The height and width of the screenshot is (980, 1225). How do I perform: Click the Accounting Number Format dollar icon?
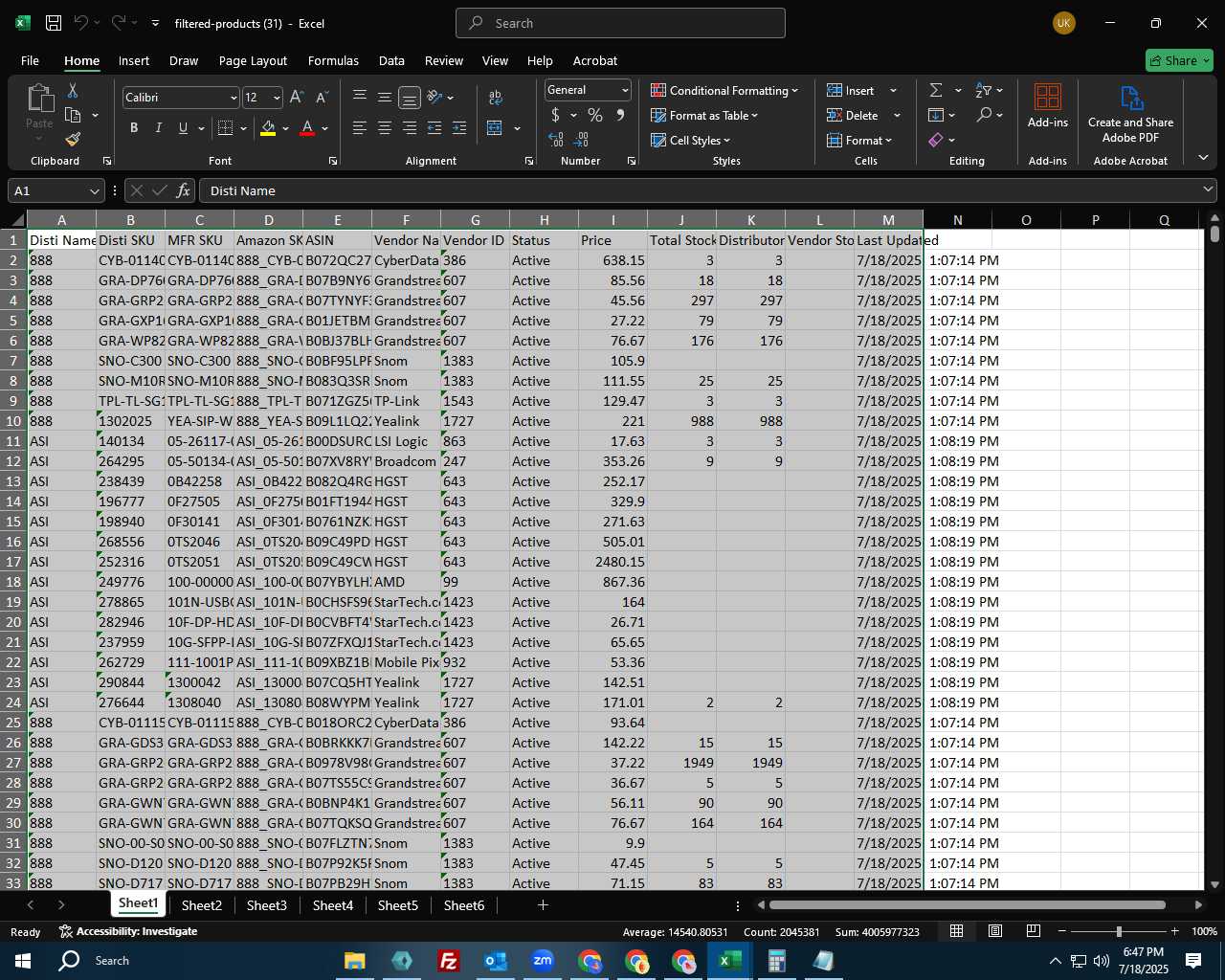556,115
